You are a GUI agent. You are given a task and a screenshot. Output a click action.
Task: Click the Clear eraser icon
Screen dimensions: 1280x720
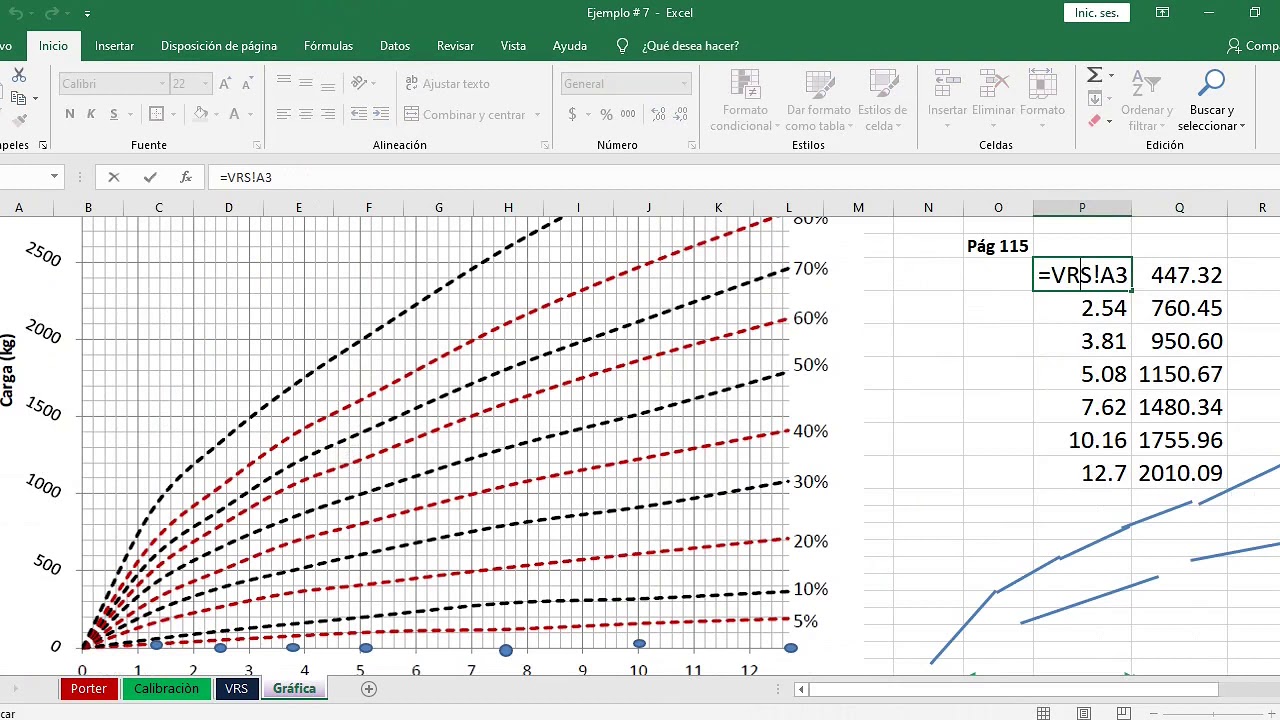click(x=1094, y=121)
